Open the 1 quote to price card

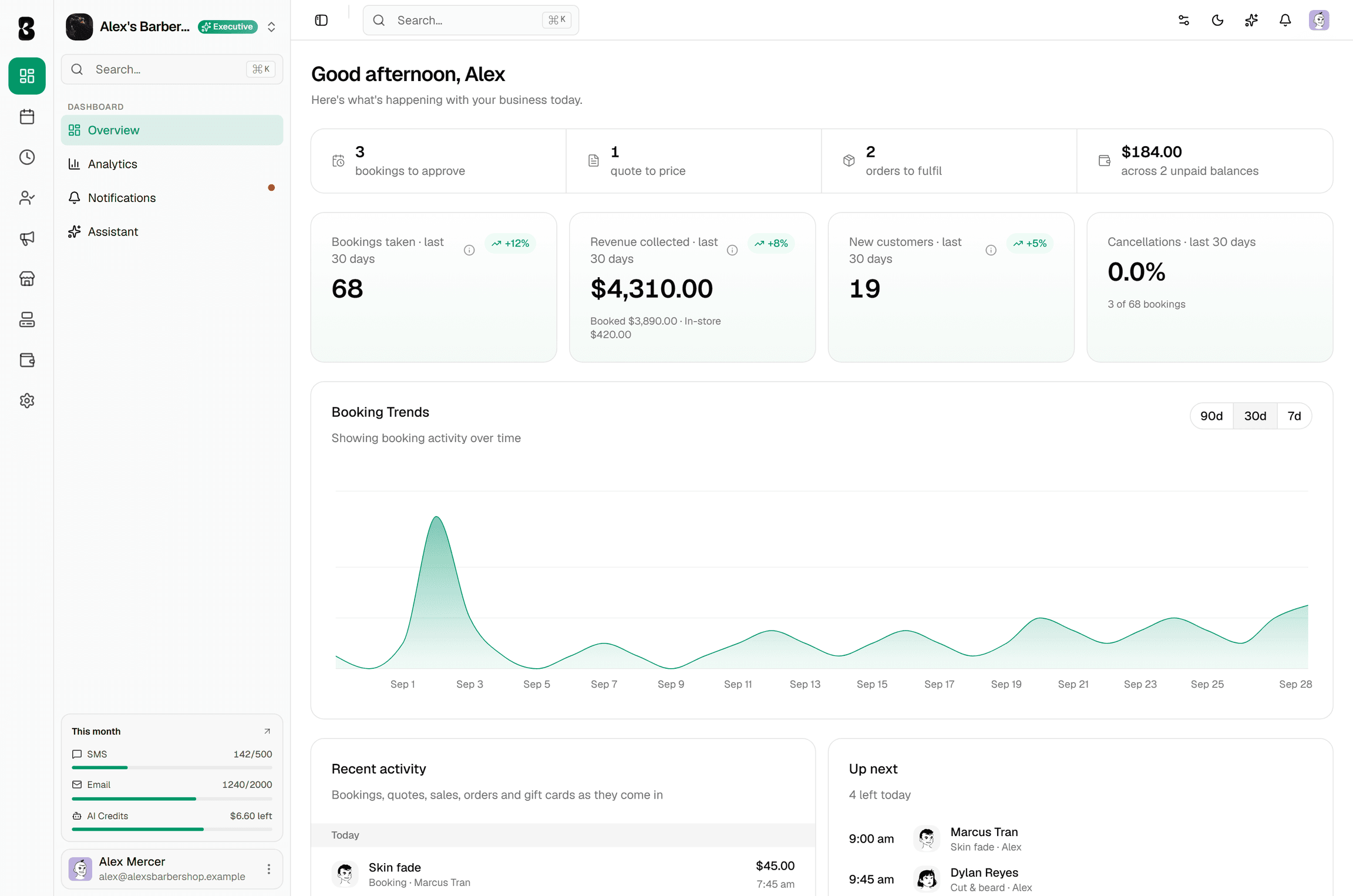pyautogui.click(x=694, y=161)
